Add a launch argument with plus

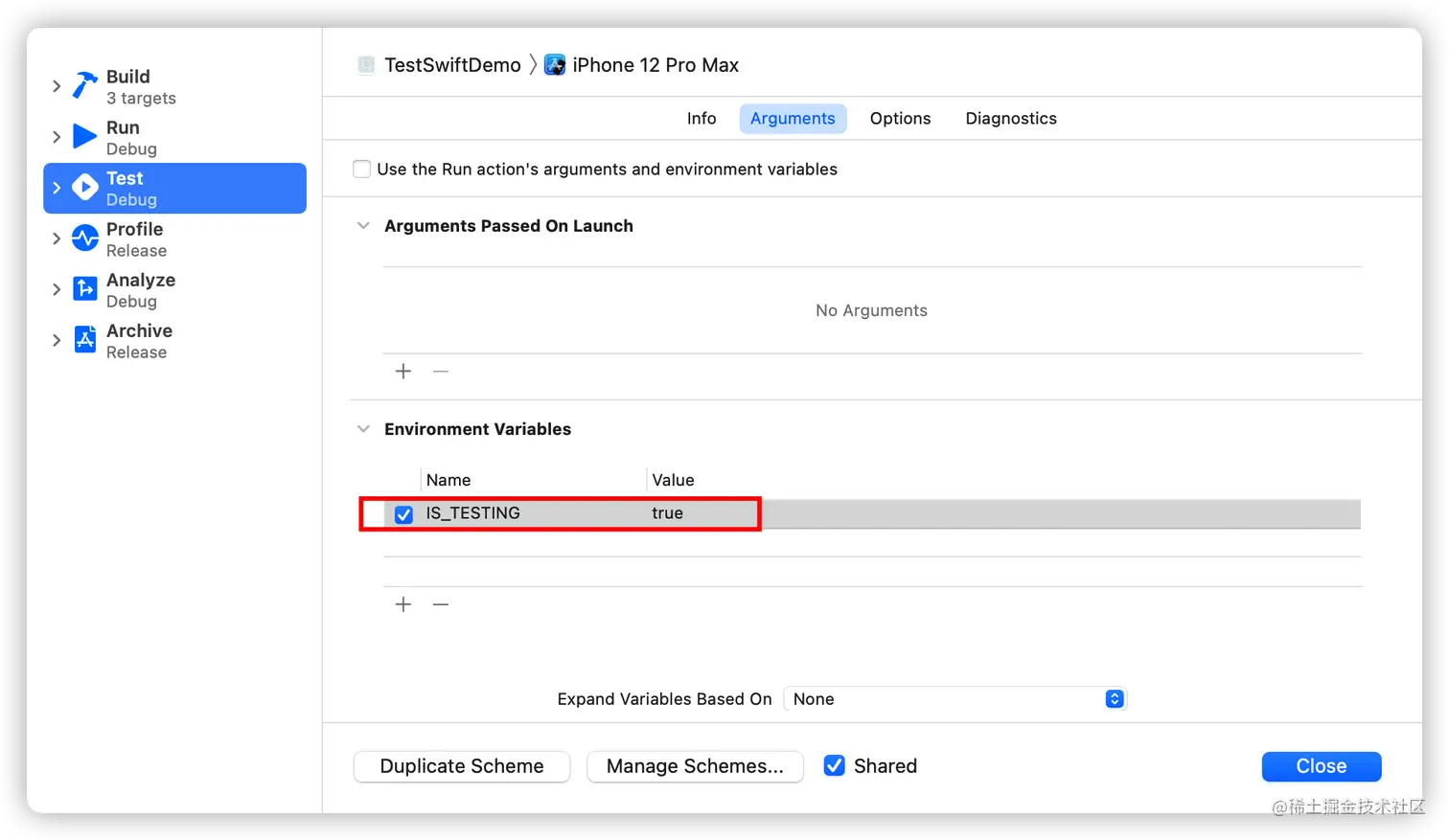click(403, 372)
